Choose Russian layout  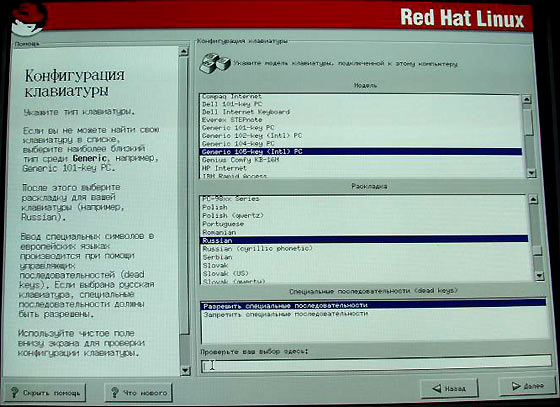tap(364, 240)
